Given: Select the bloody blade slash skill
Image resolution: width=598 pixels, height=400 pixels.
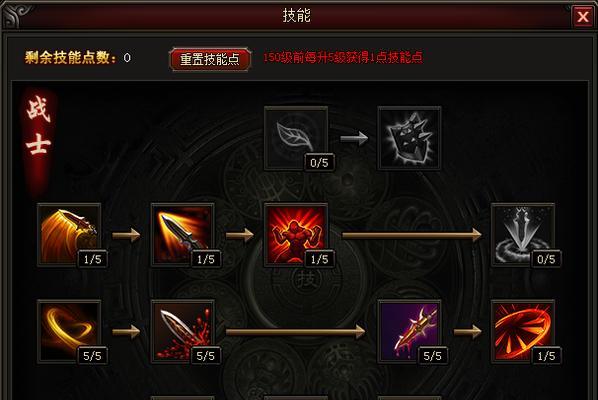Looking at the screenshot, I should coord(183,331).
